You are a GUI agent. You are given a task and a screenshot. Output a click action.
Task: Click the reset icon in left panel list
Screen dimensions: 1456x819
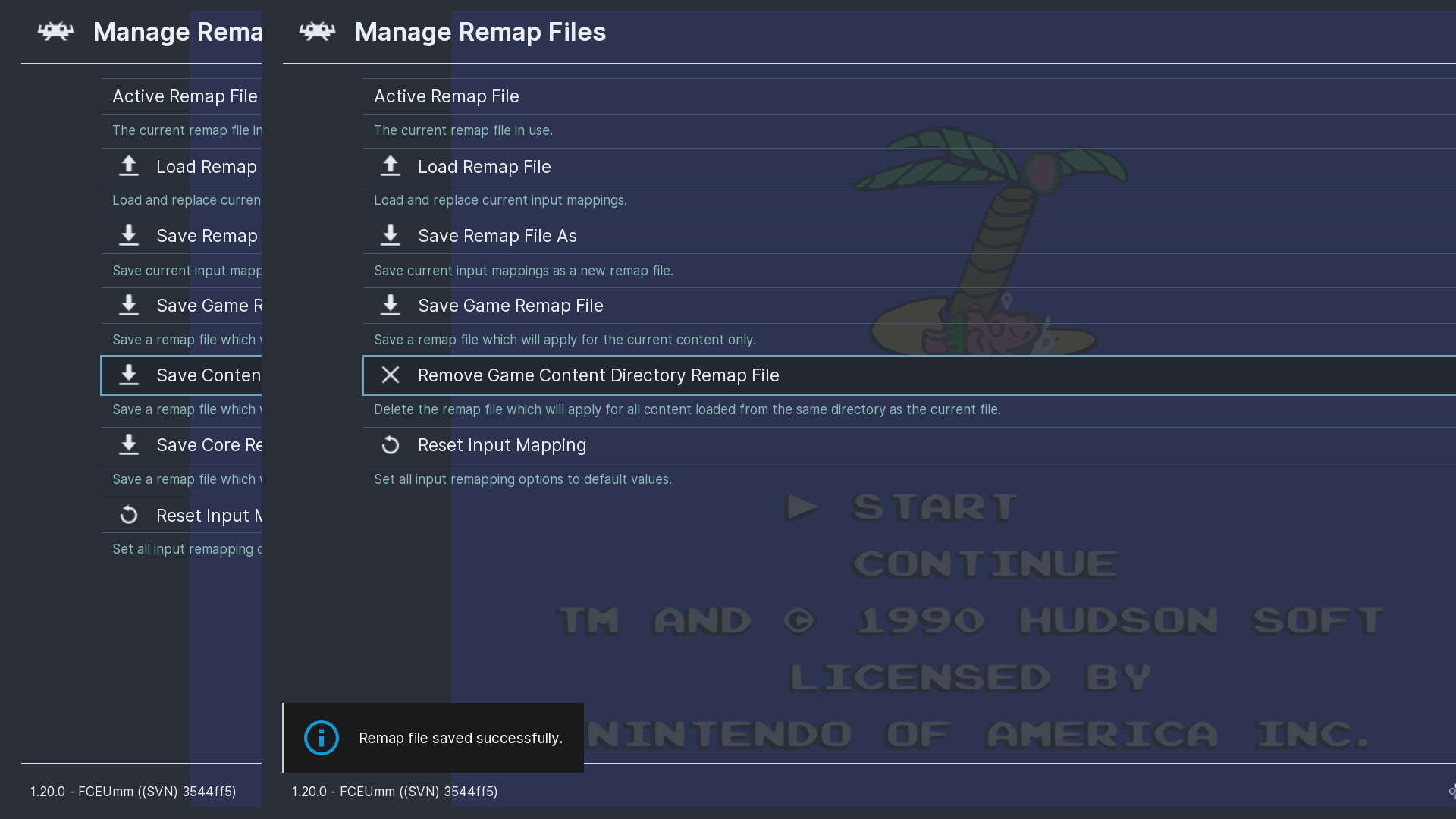(129, 516)
